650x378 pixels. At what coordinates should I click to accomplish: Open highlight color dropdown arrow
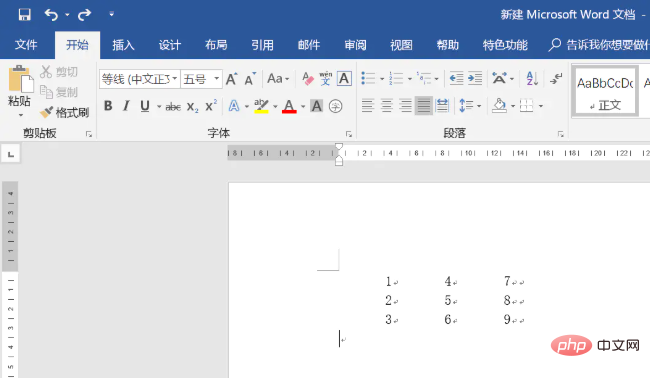pos(275,107)
